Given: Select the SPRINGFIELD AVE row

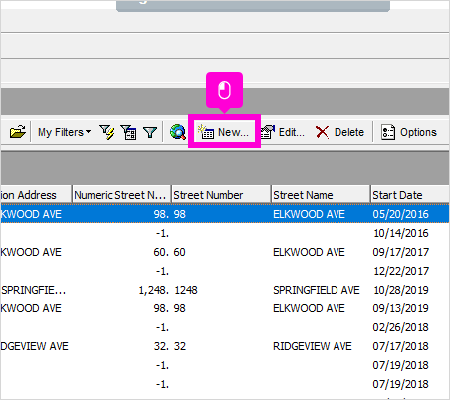Looking at the screenshot, I should tap(225, 290).
